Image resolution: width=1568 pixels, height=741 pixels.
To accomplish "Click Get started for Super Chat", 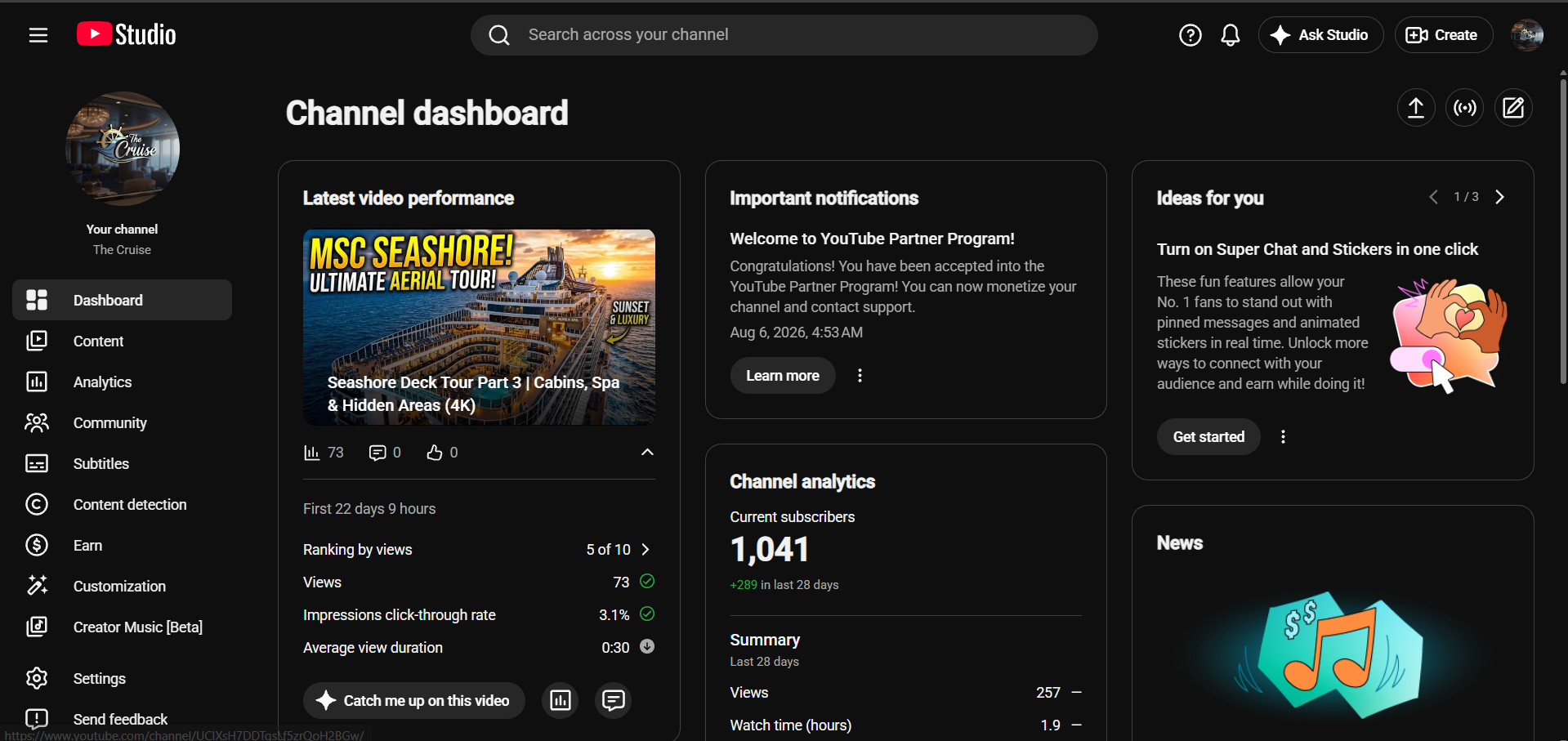I will pos(1208,437).
